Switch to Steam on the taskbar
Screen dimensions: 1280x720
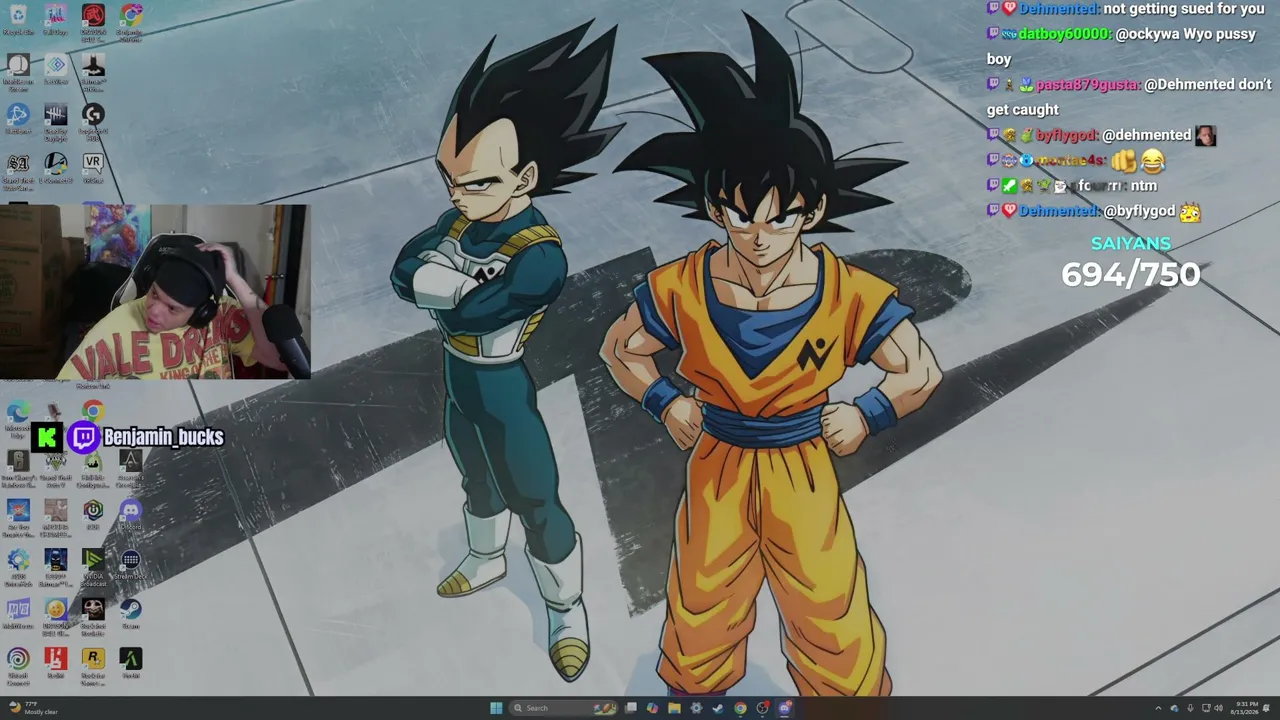[x=718, y=708]
